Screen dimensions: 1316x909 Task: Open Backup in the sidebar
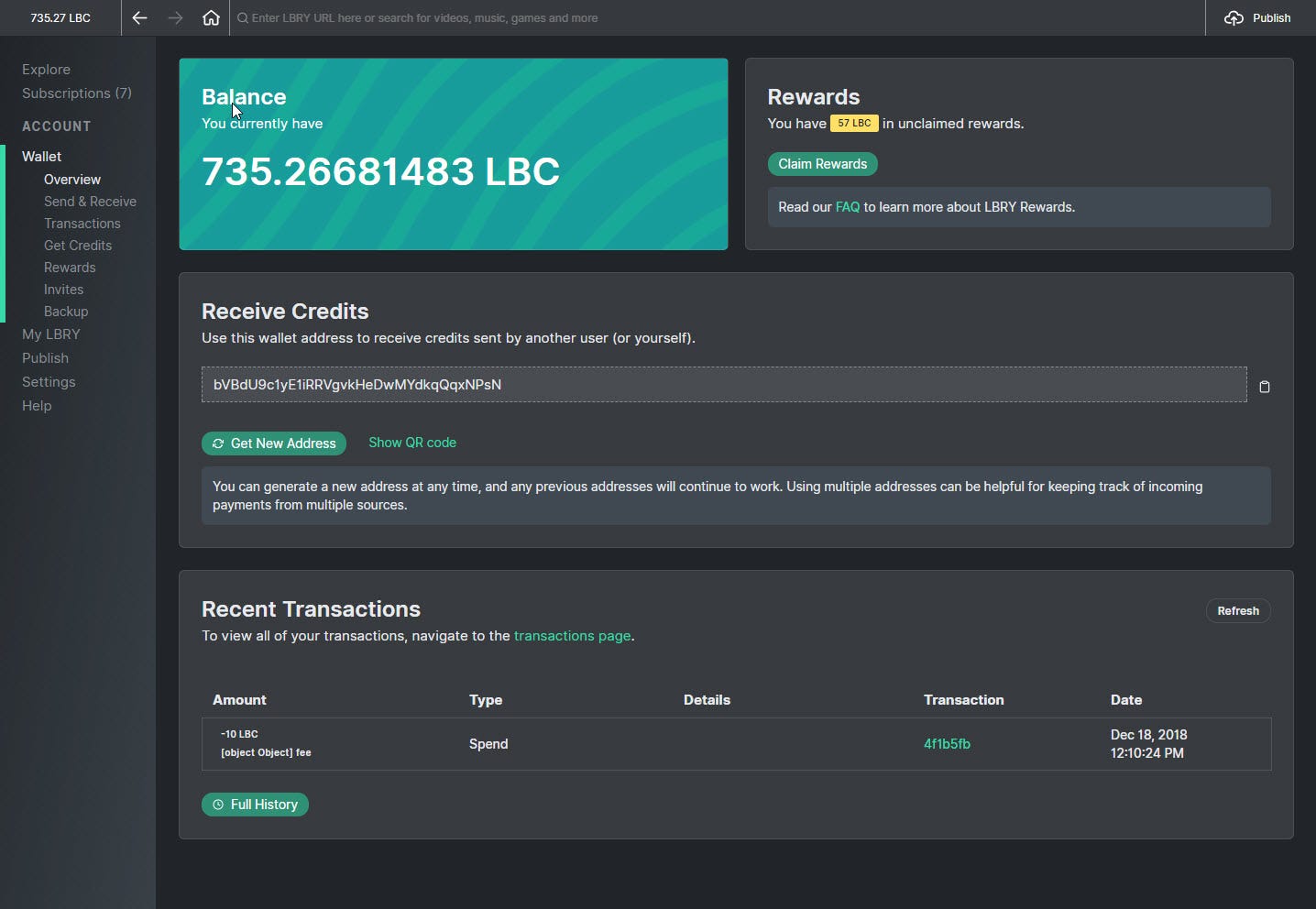66,312
